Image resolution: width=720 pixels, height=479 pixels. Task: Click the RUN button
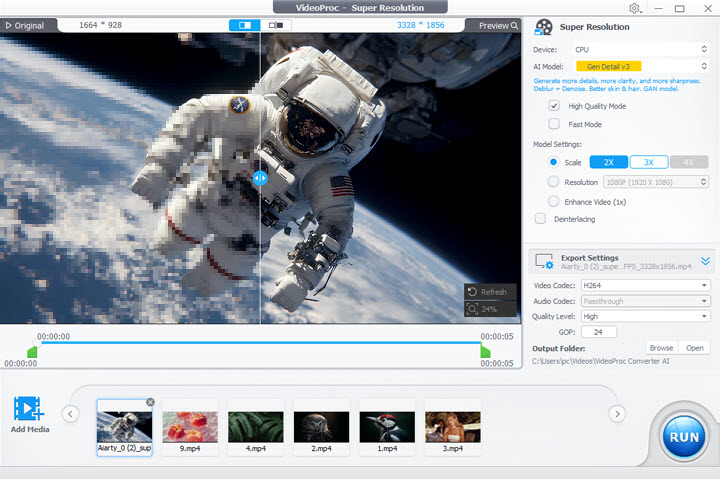(684, 437)
